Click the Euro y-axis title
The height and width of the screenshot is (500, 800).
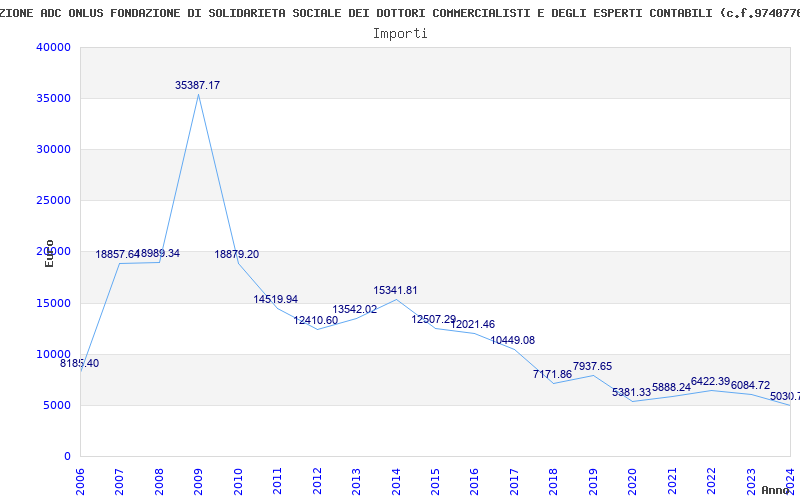tap(49, 254)
